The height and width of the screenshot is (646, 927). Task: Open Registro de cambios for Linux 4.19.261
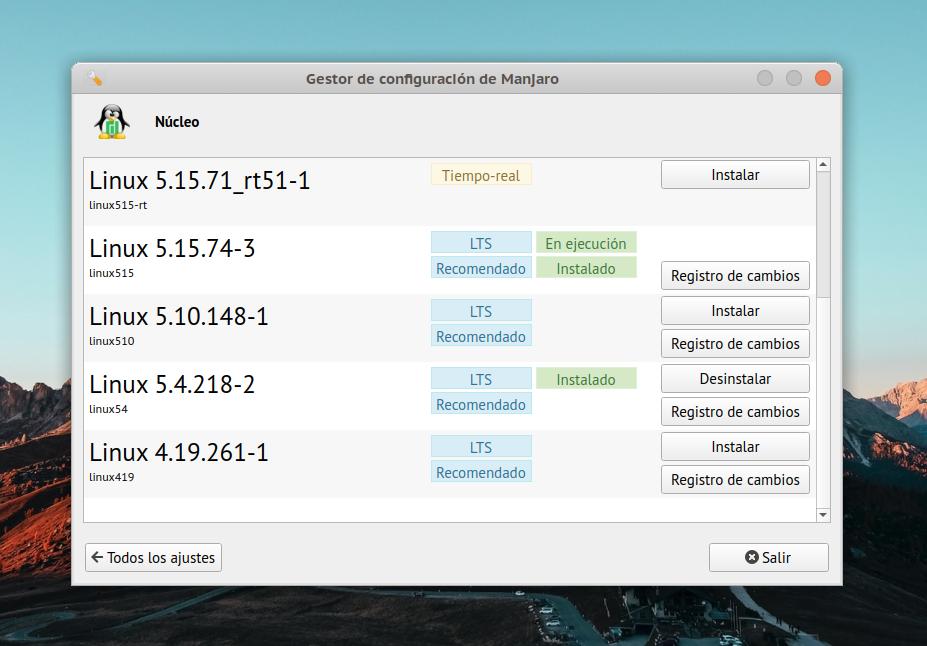[734, 479]
